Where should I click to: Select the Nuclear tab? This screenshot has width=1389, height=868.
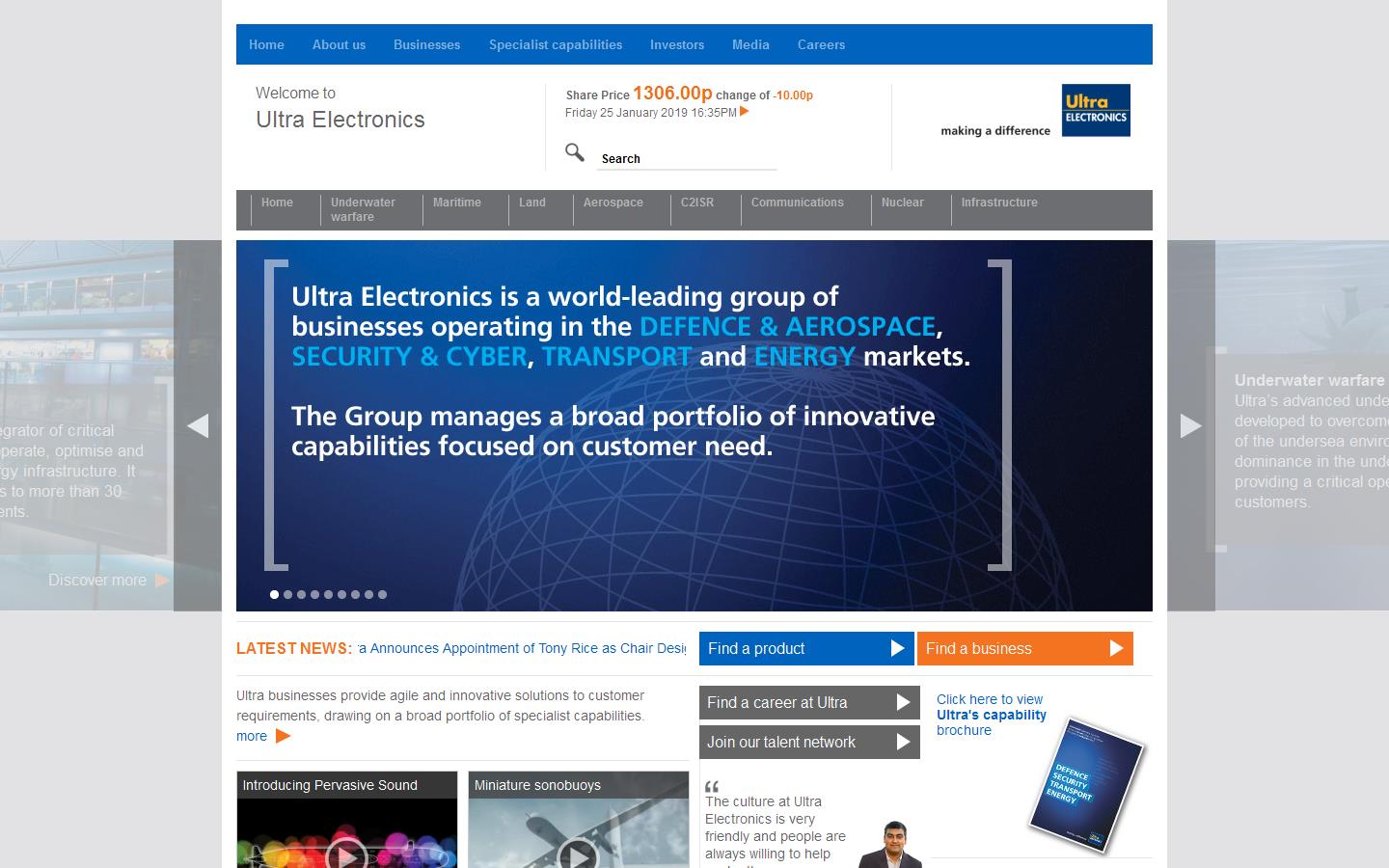903,203
